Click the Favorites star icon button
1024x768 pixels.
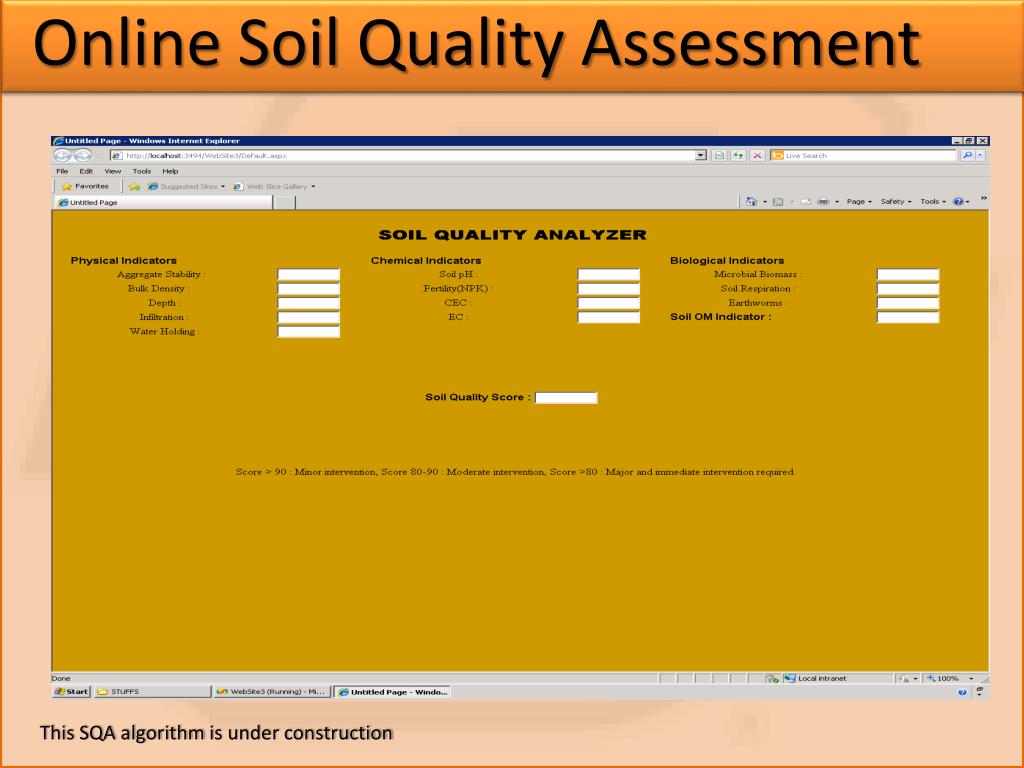(x=85, y=186)
